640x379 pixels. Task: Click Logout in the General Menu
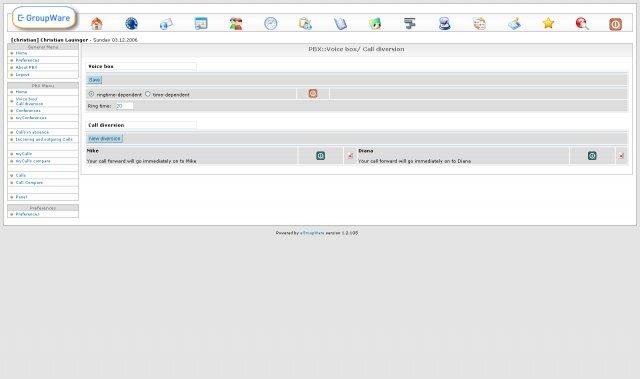[x=22, y=75]
